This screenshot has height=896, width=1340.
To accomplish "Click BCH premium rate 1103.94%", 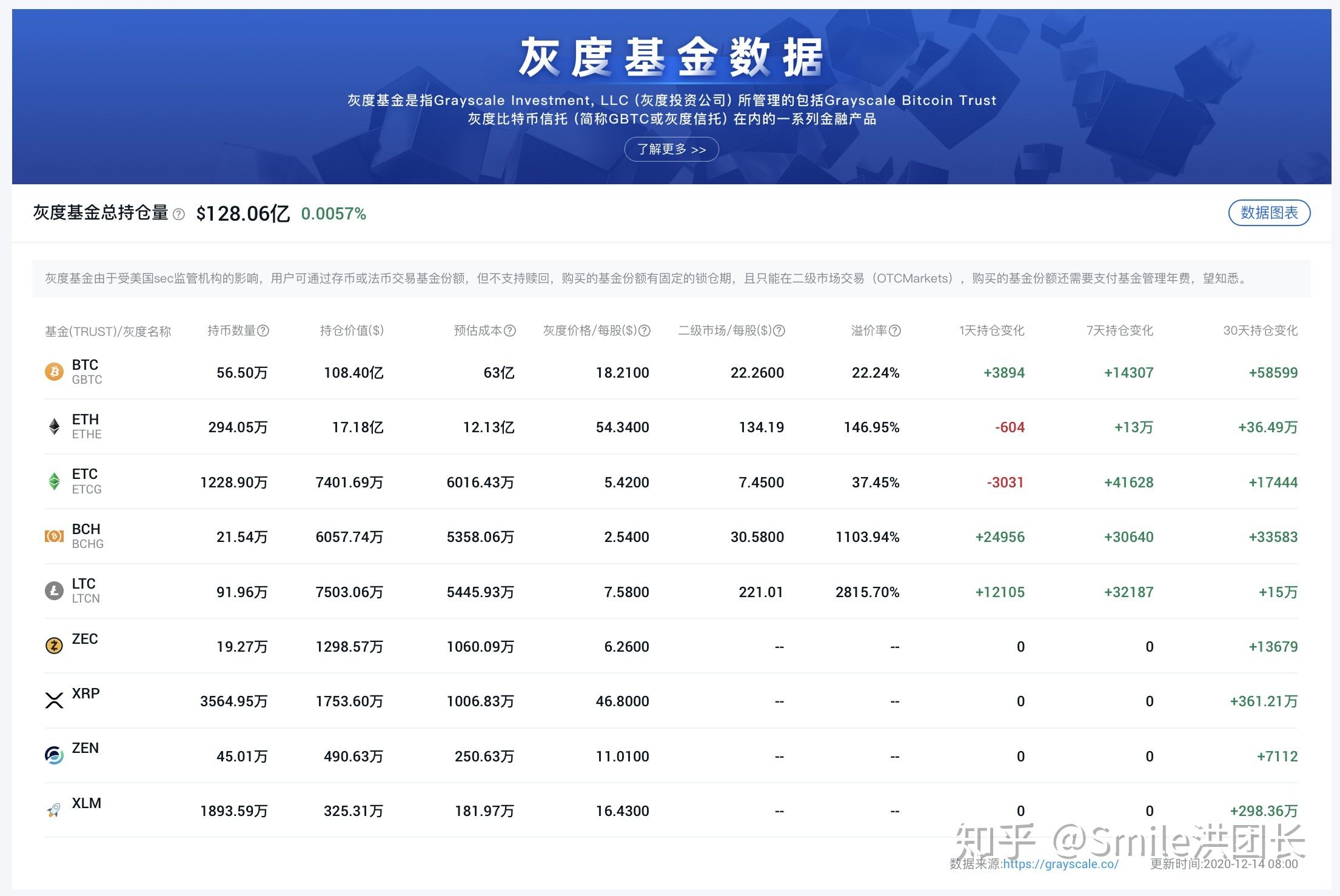I will pyautogui.click(x=868, y=537).
